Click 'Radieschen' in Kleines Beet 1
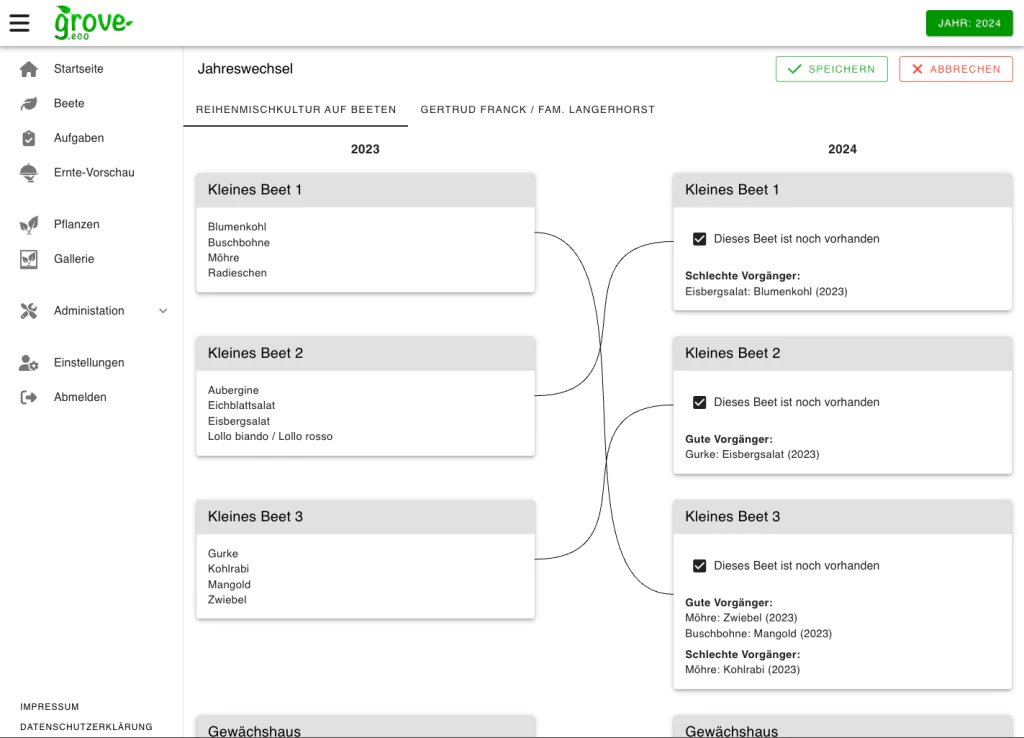Image resolution: width=1024 pixels, height=738 pixels. pyautogui.click(x=237, y=273)
